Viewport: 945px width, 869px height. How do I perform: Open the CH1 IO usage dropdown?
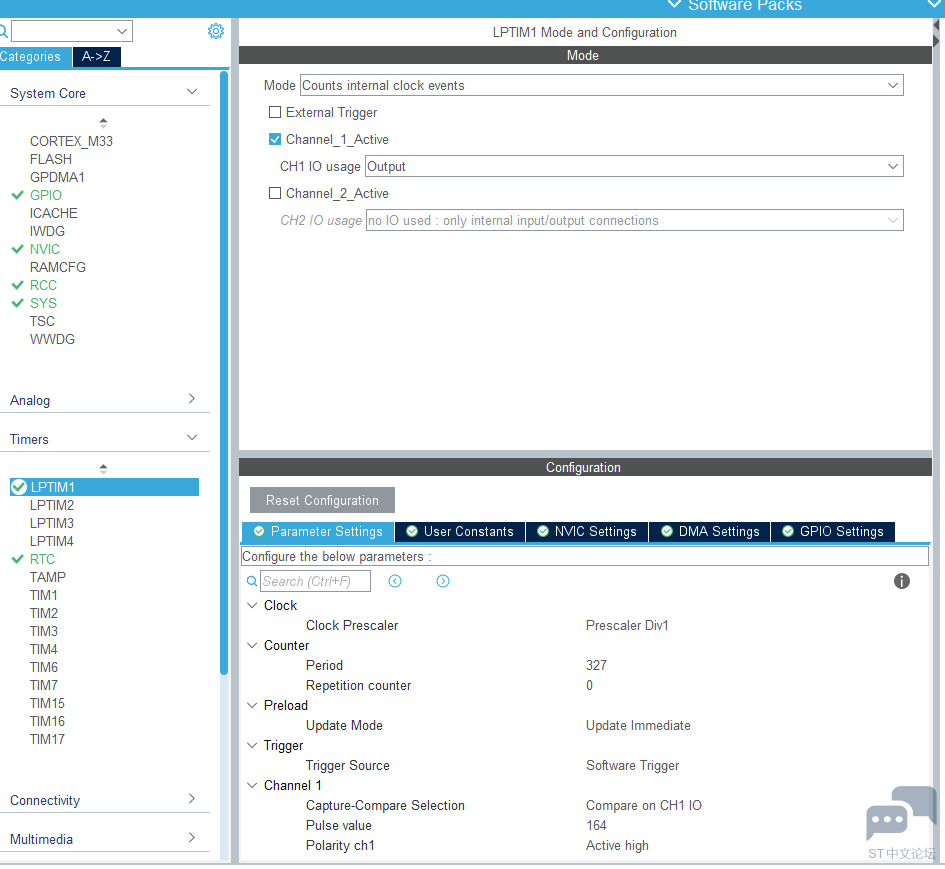pos(633,167)
